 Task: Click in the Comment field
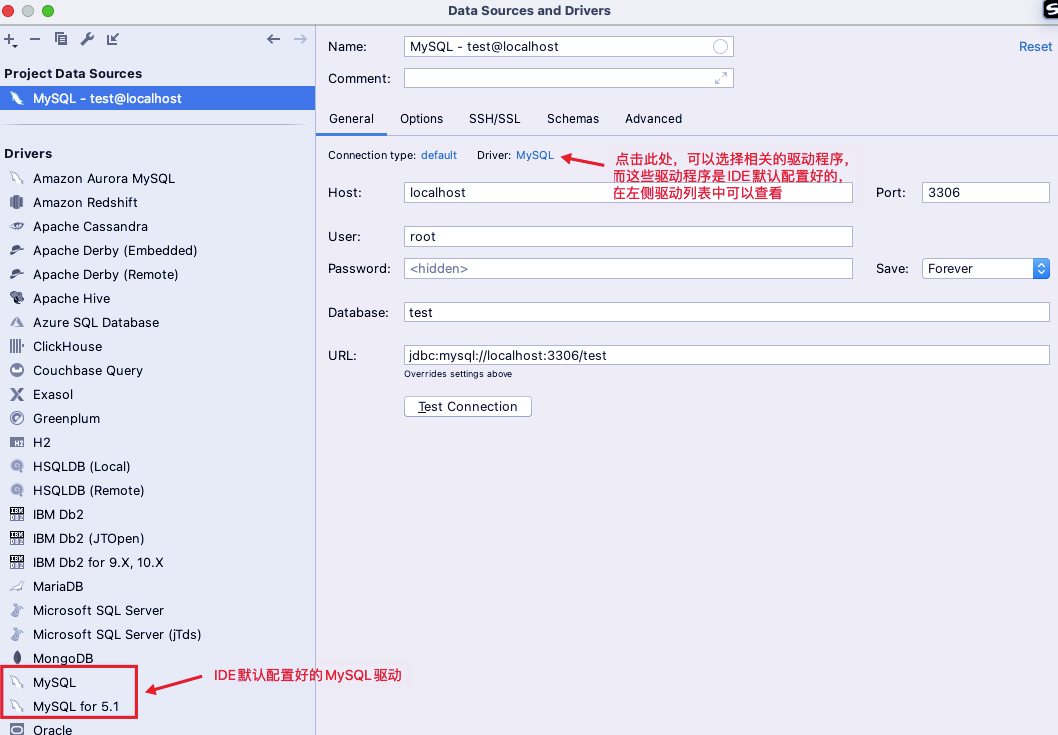[568, 78]
